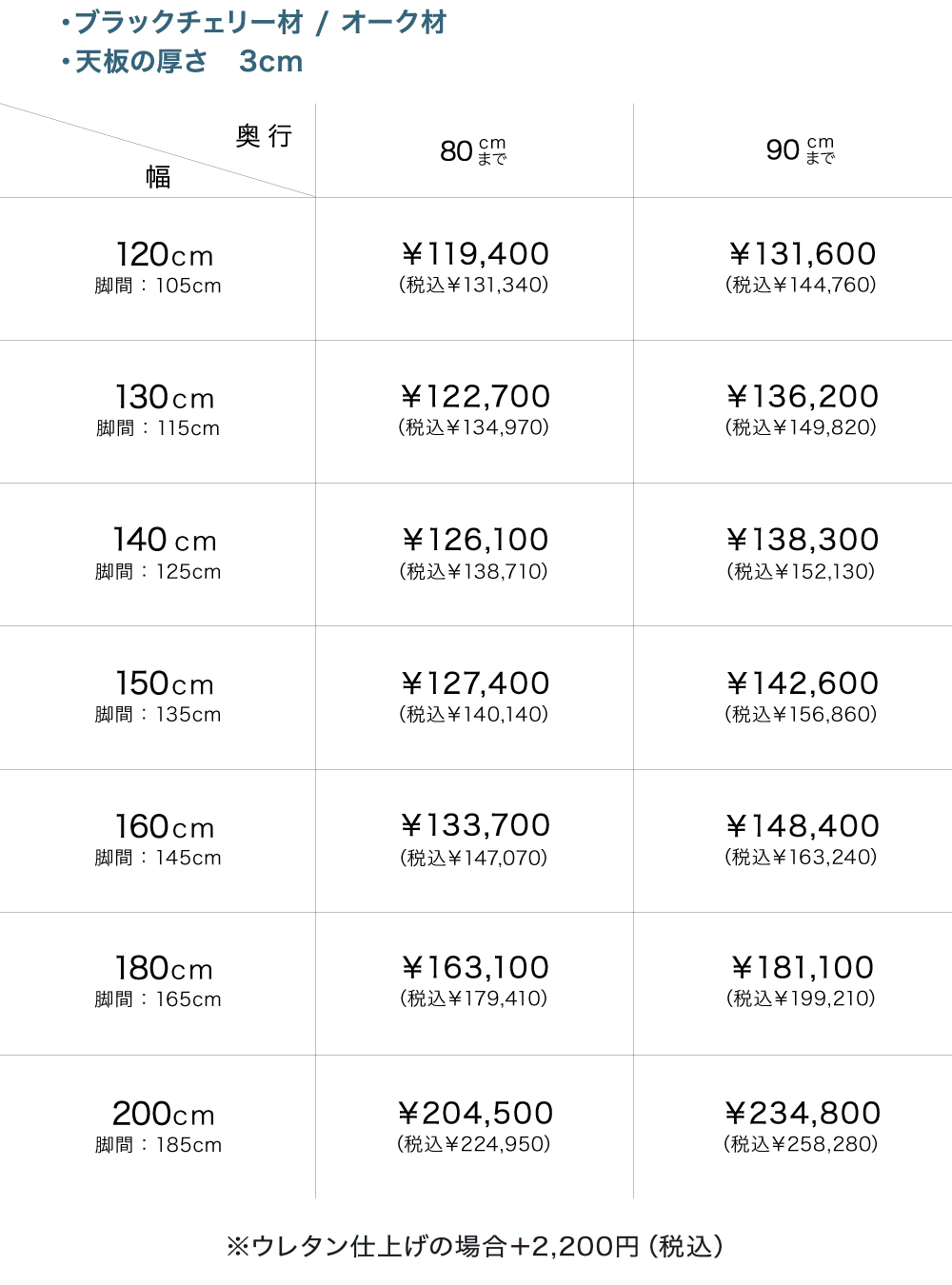Select the 120cm width row label

[x=164, y=256]
